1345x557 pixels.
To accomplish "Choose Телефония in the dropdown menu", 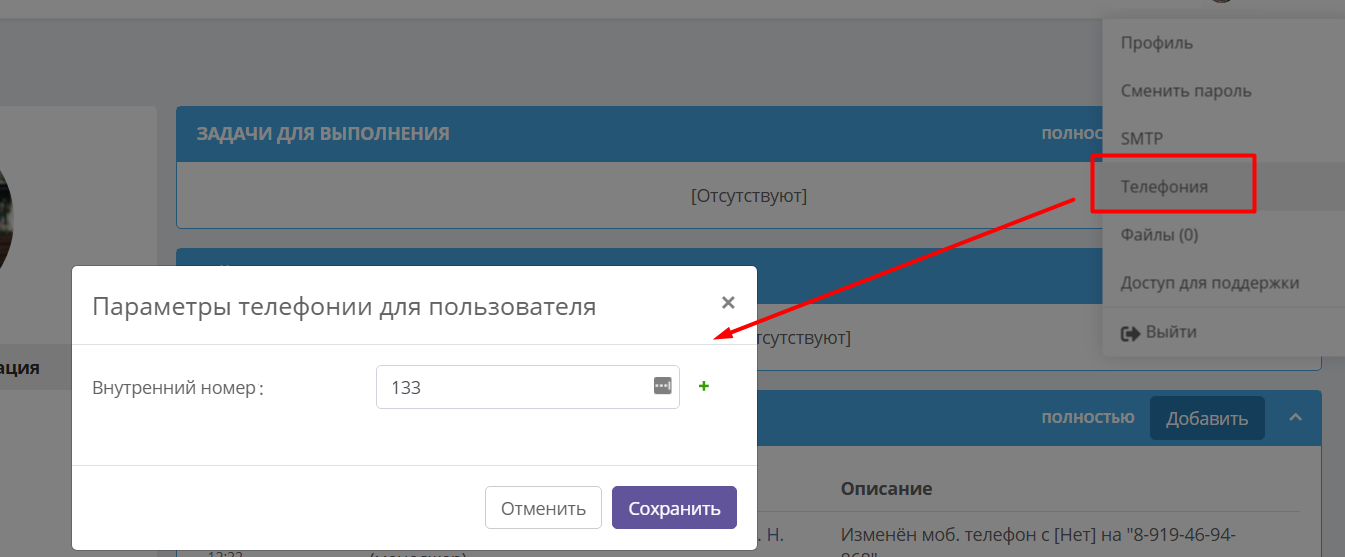I will coord(1164,187).
